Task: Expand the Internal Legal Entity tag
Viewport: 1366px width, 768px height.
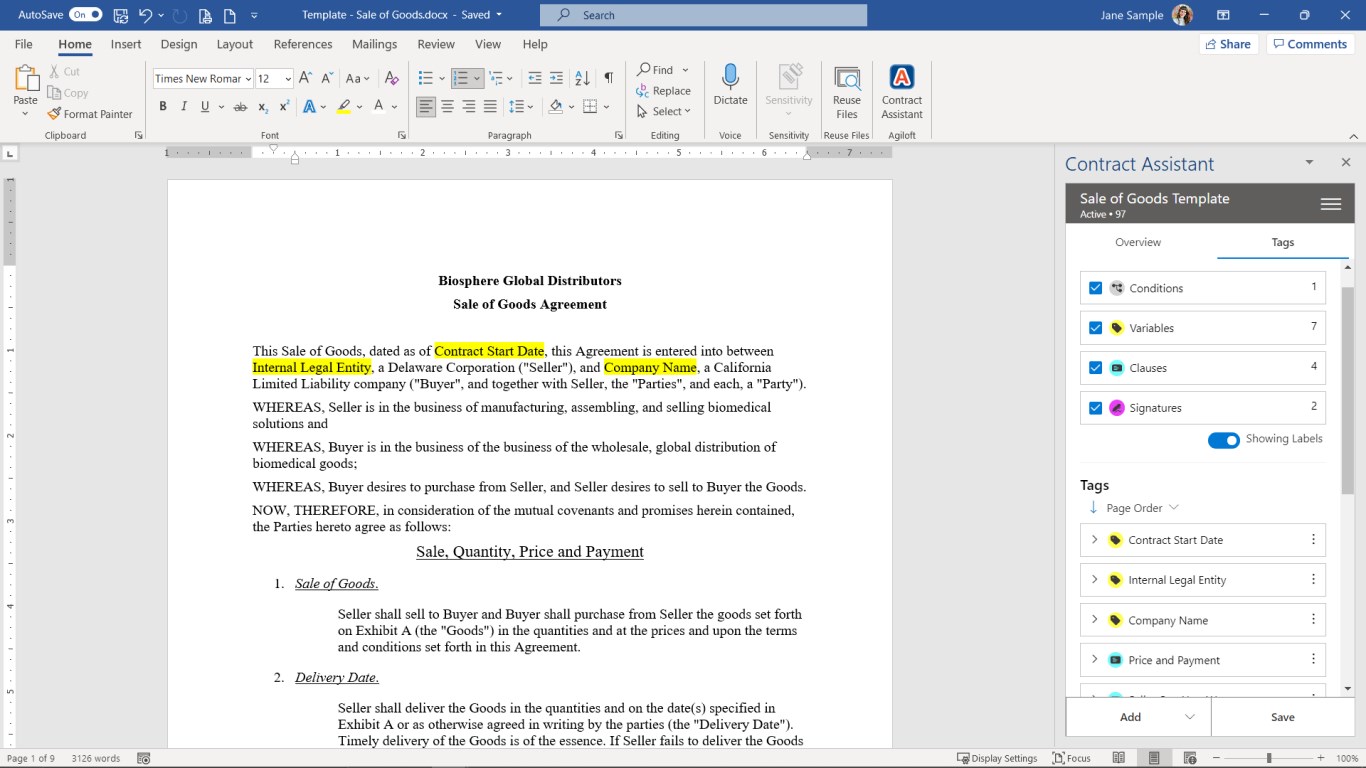Action: 1094,580
